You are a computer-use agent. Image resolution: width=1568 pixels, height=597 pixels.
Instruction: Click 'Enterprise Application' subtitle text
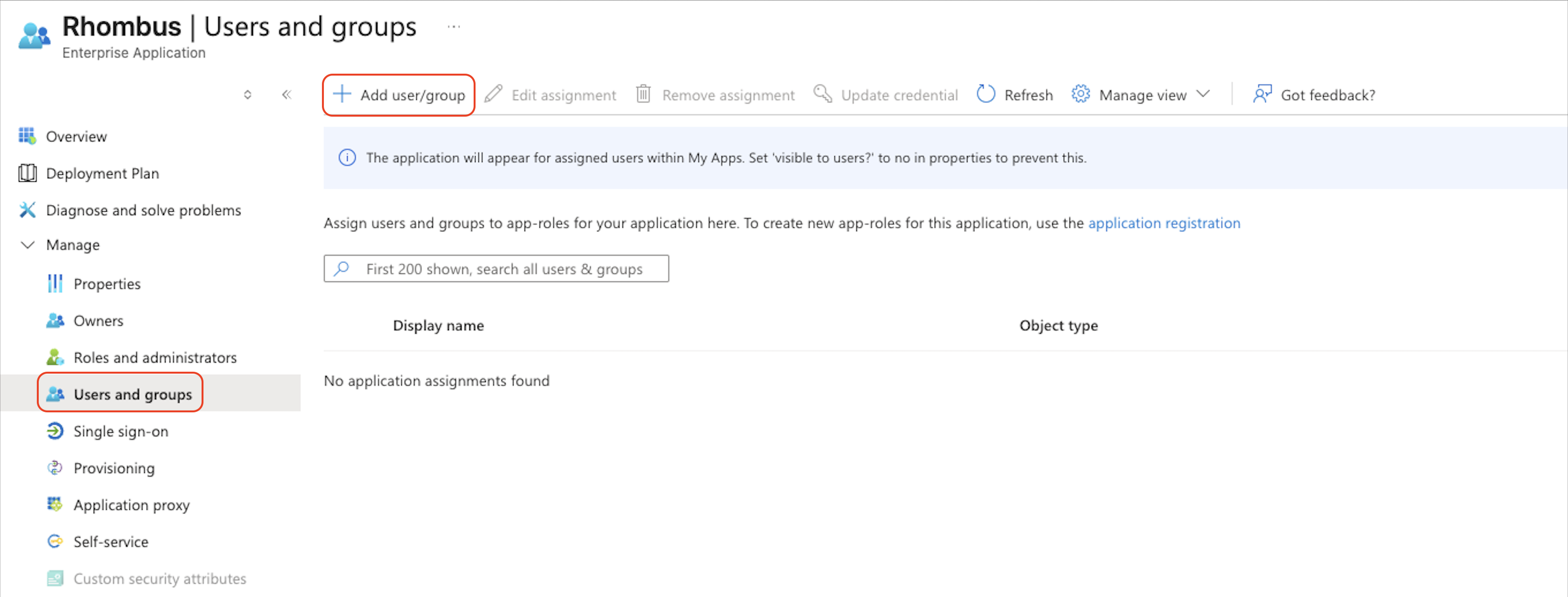[134, 52]
